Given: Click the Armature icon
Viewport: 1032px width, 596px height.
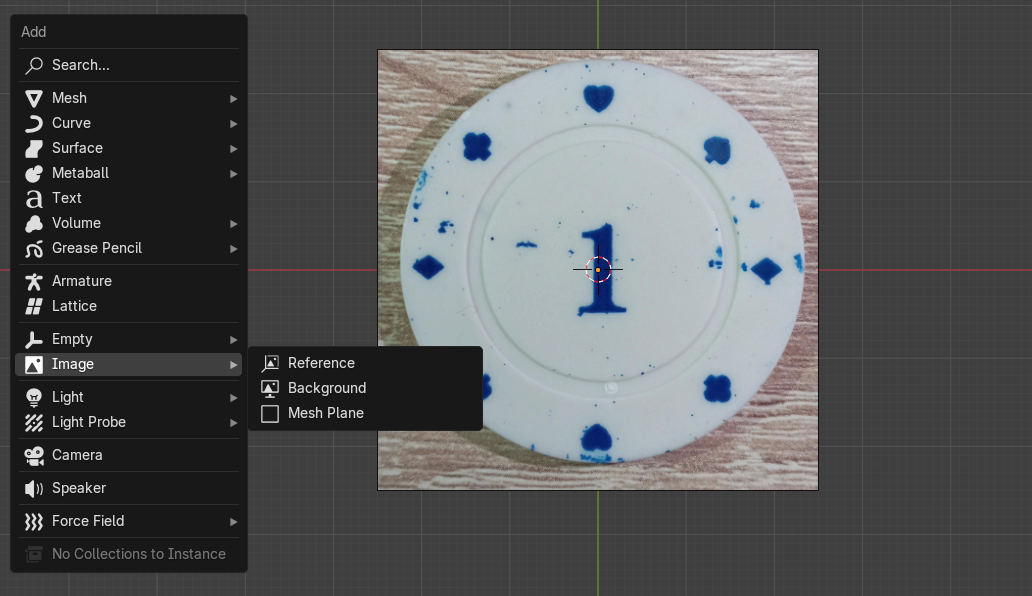Looking at the screenshot, I should point(34,281).
